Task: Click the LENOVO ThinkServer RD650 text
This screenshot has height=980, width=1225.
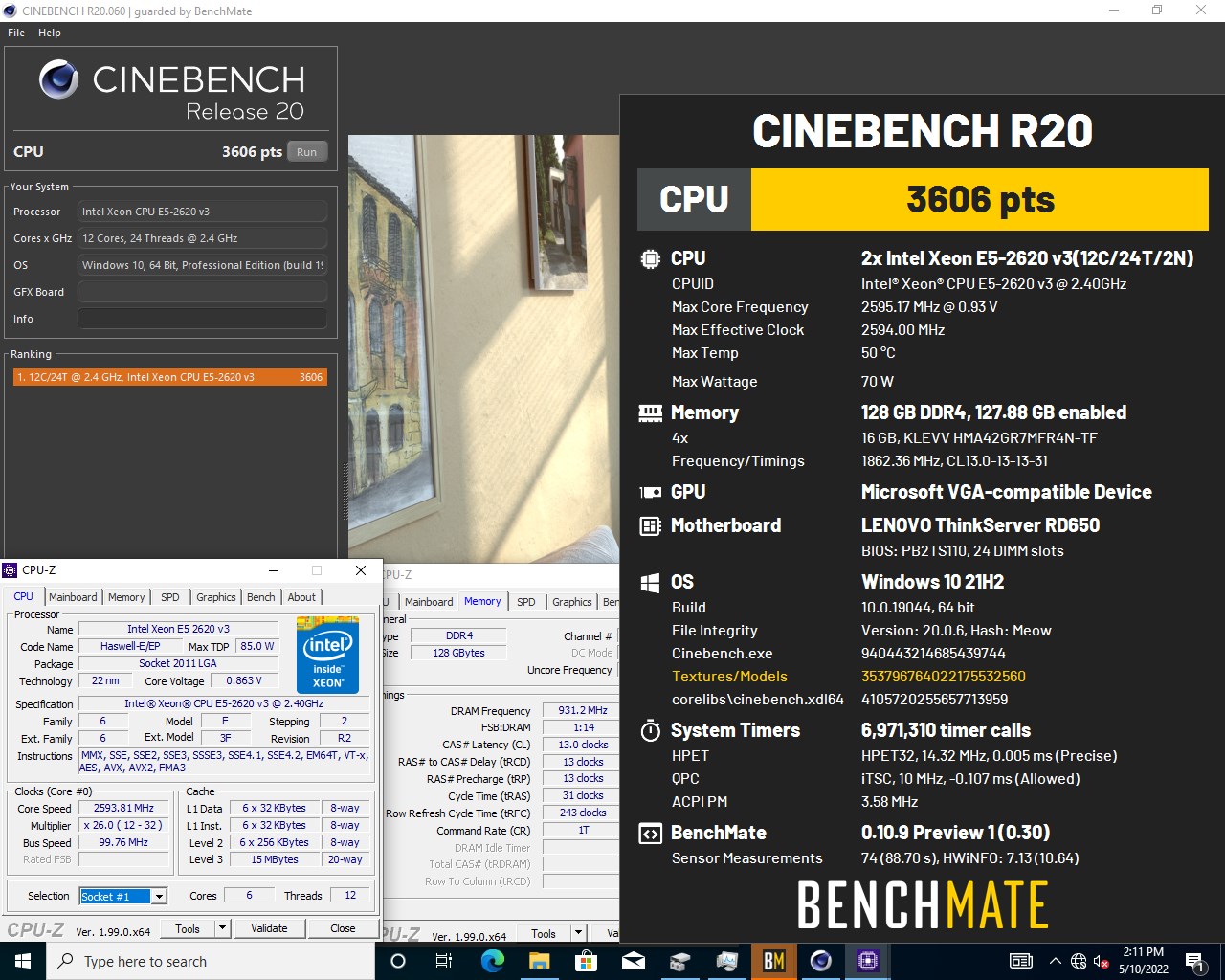Action: point(980,525)
